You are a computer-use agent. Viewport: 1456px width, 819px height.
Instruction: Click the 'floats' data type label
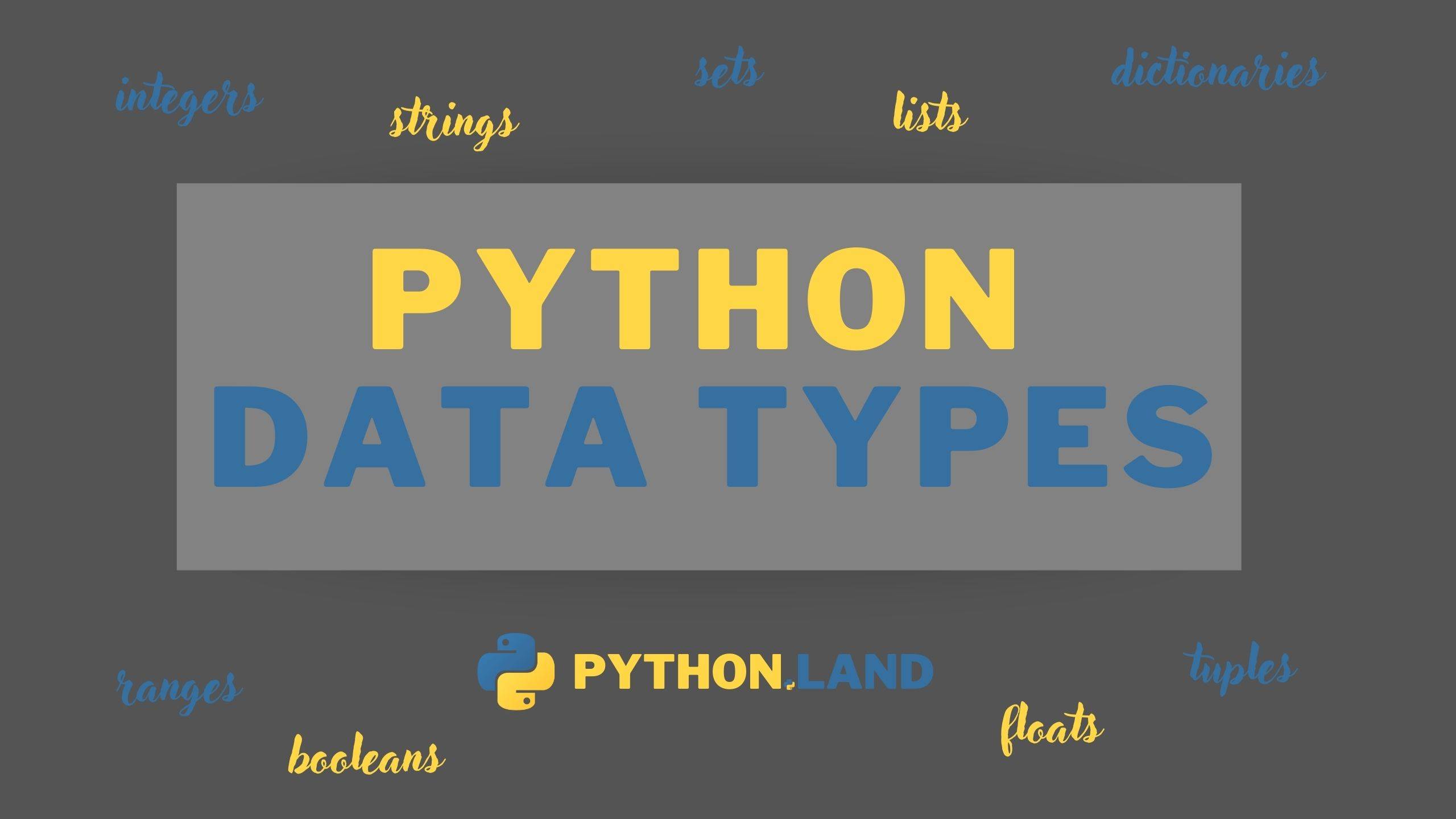(1050, 725)
